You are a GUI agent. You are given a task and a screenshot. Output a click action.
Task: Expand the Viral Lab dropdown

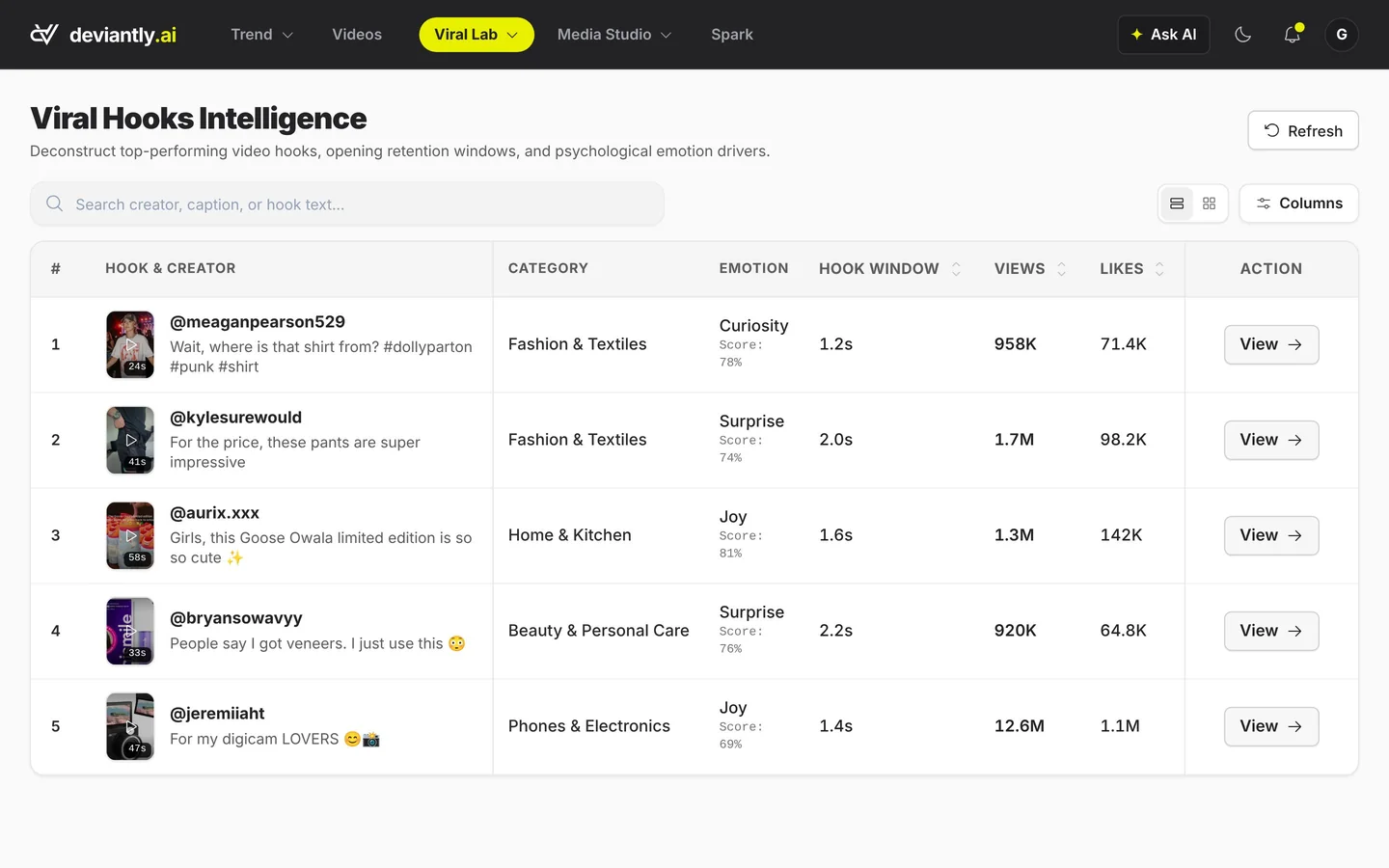(x=477, y=35)
